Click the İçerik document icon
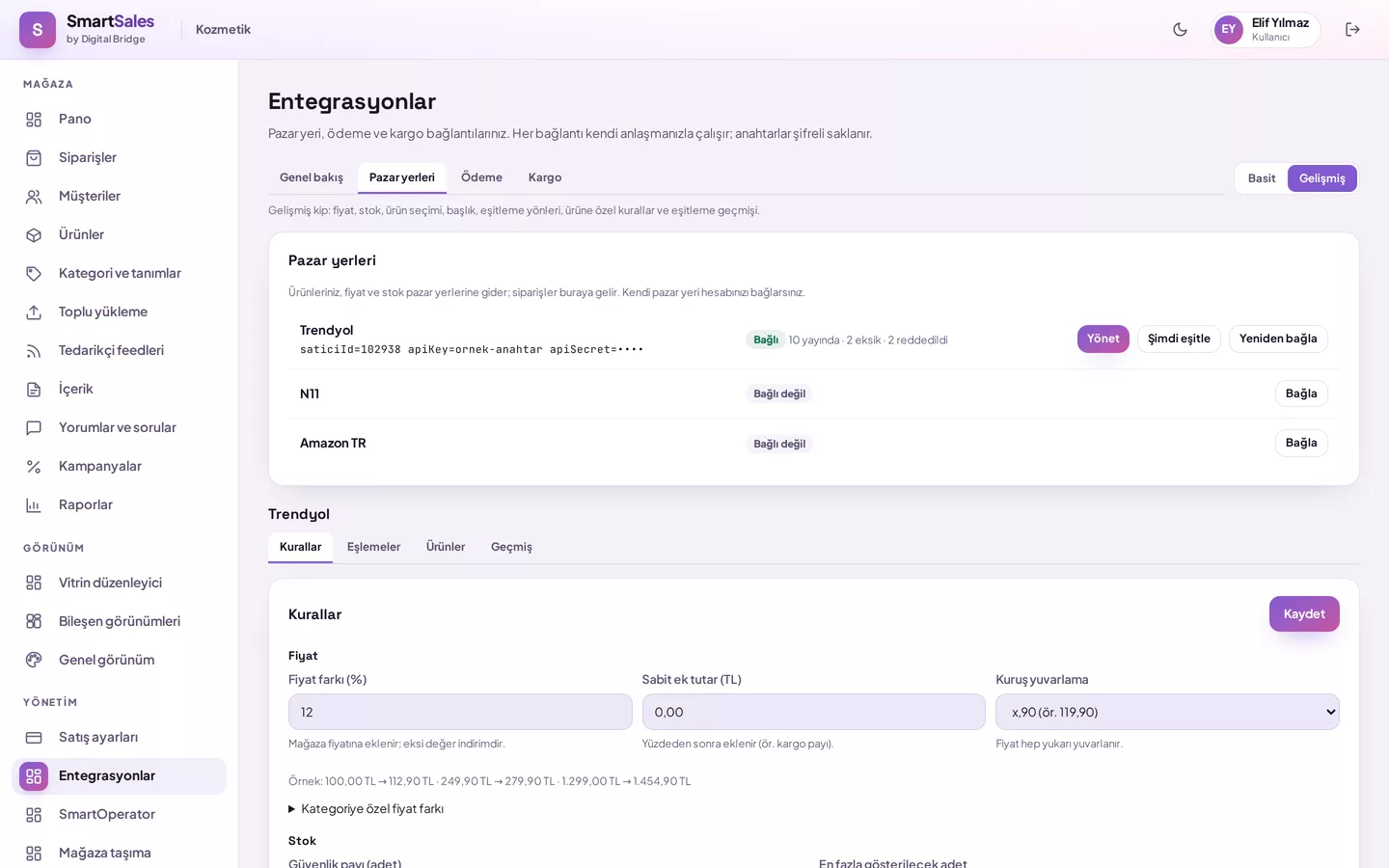1389x868 pixels. pos(34,389)
